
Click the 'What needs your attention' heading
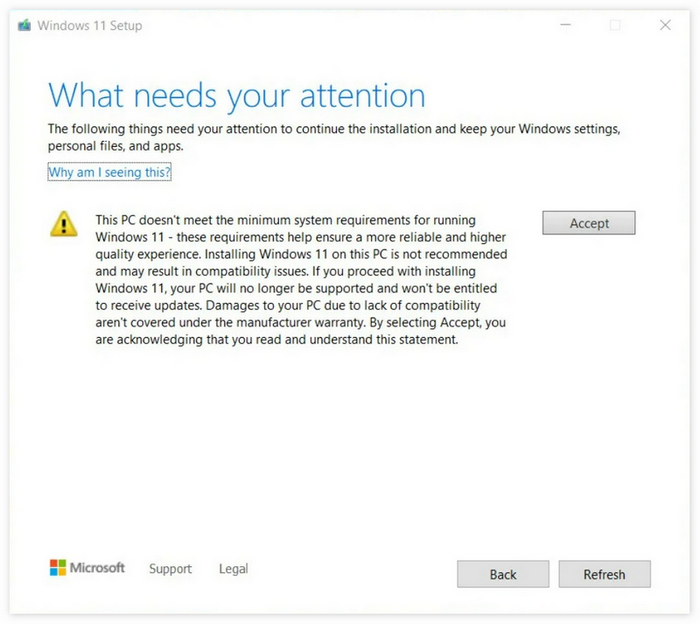[237, 96]
